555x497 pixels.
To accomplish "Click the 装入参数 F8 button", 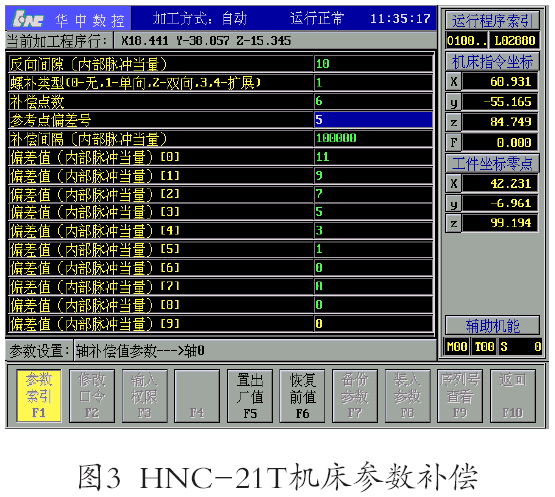I will pos(407,396).
